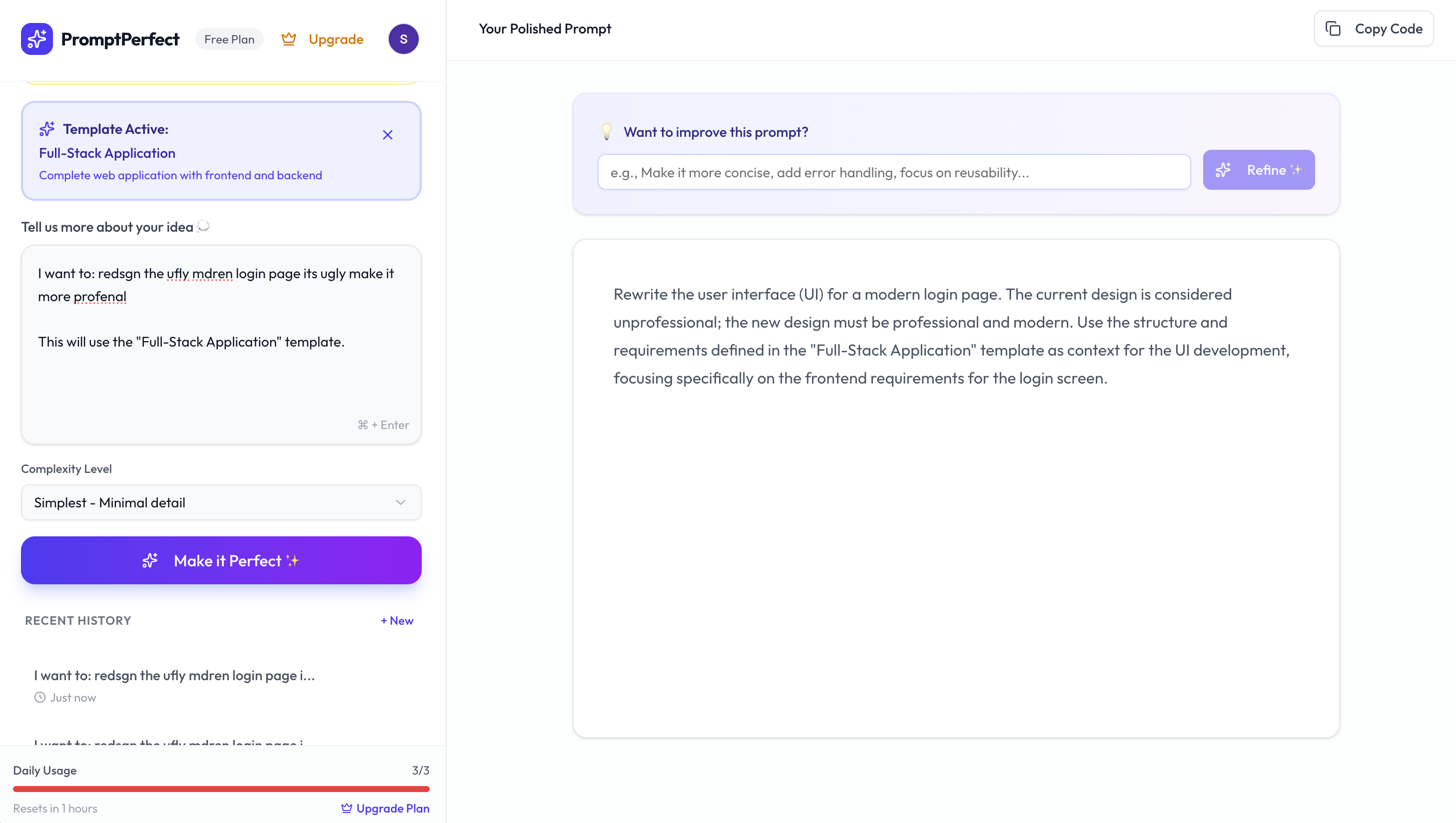
Task: Open the user avatar S menu
Action: 403,39
